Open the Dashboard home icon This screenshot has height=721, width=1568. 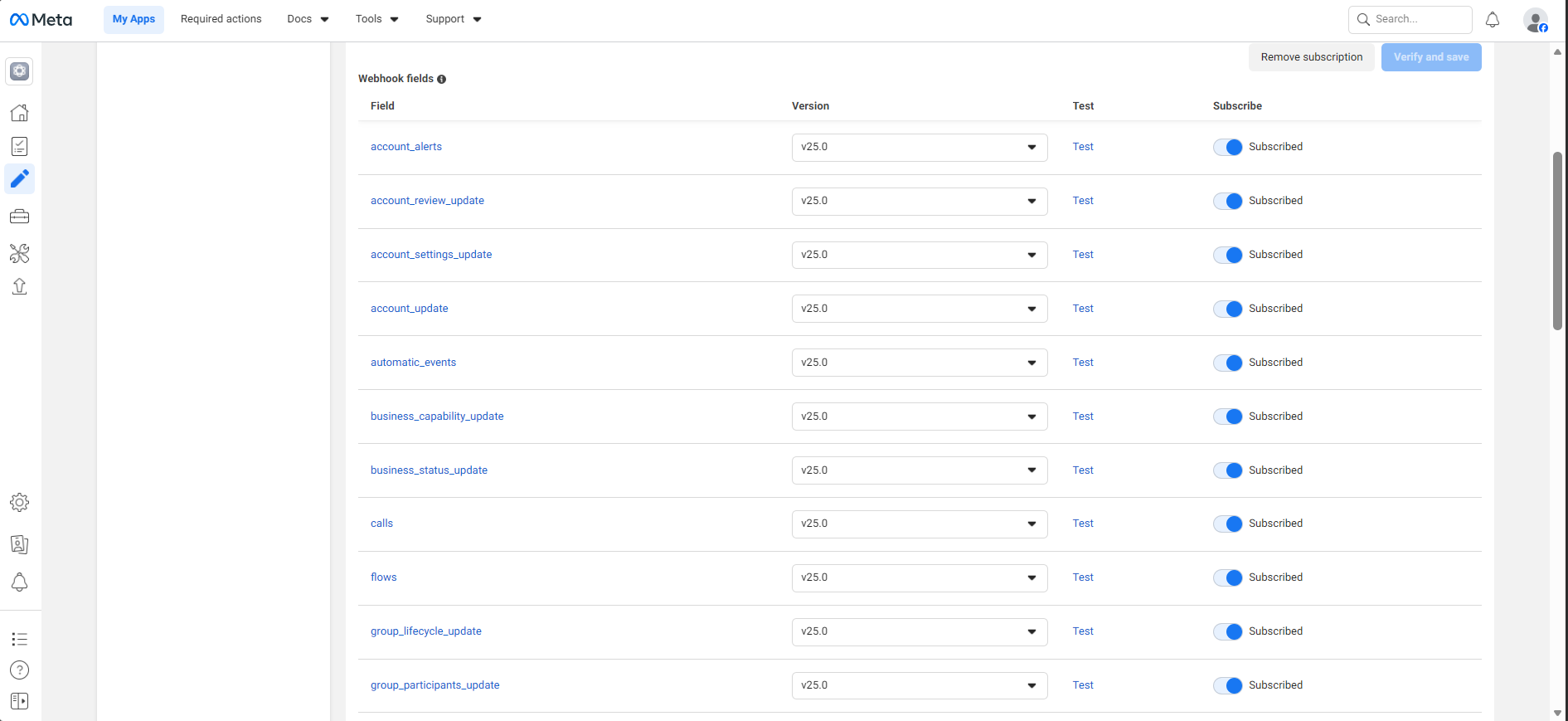pos(20,113)
